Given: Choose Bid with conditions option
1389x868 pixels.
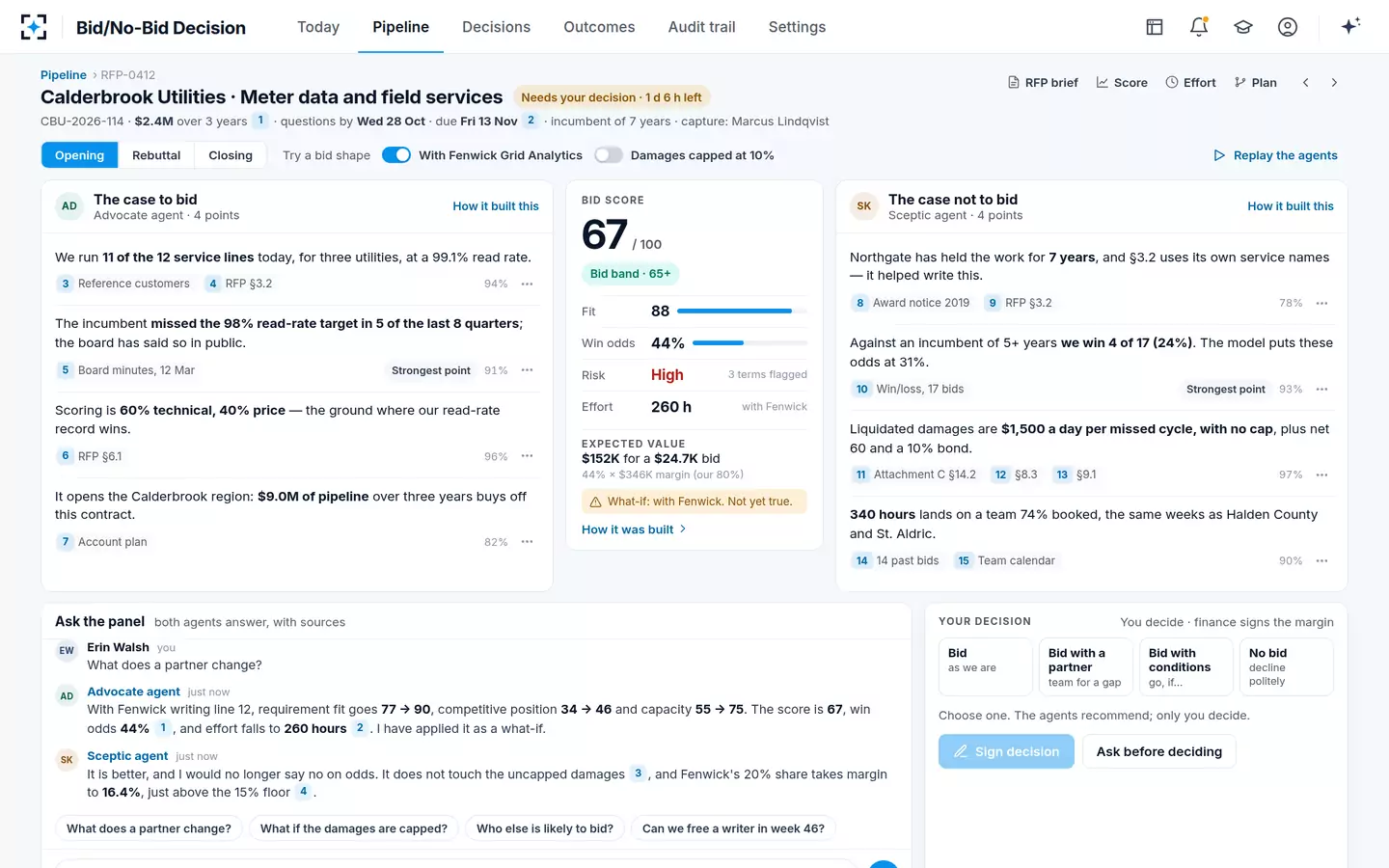Looking at the screenshot, I should pyautogui.click(x=1186, y=666).
